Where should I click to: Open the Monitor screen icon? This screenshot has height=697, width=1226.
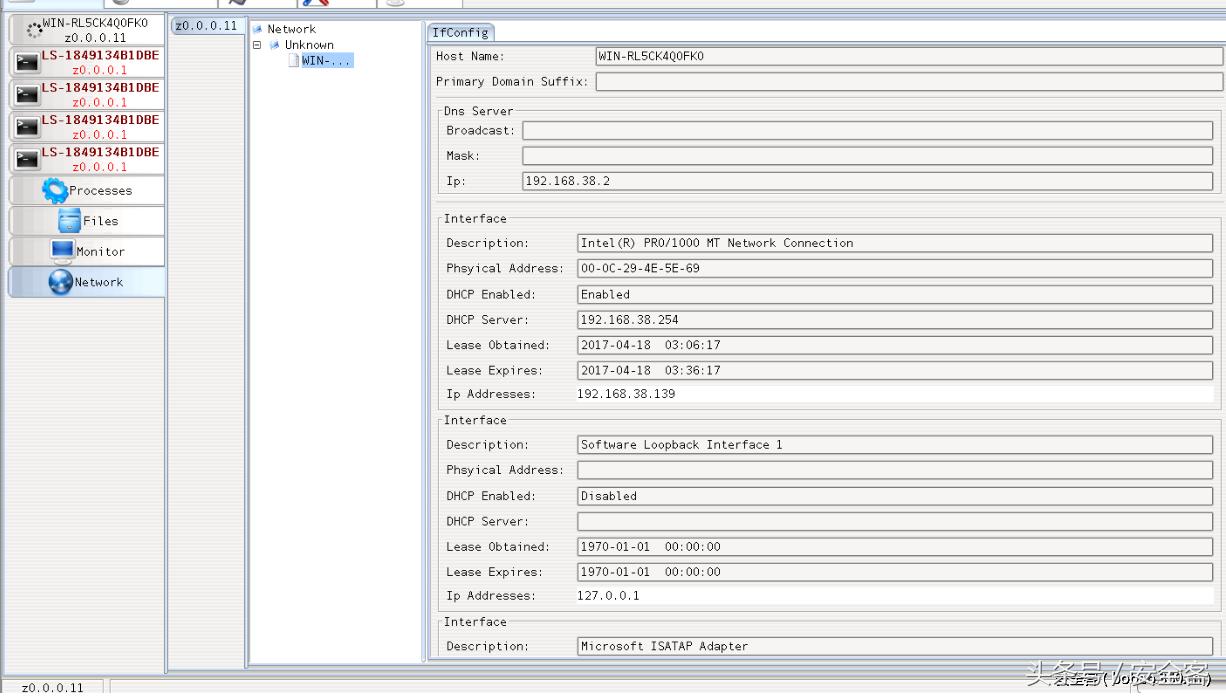[x=63, y=251]
